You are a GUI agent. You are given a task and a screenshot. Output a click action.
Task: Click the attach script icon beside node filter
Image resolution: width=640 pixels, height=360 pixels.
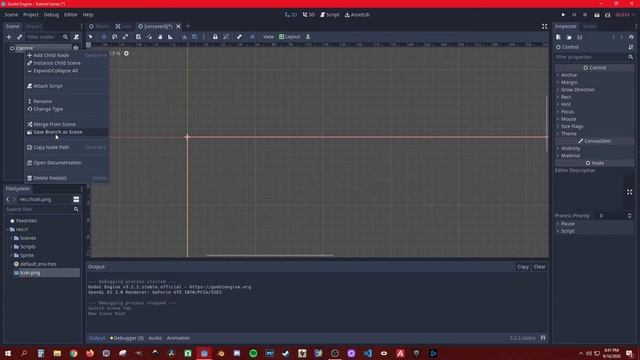[x=76, y=37]
